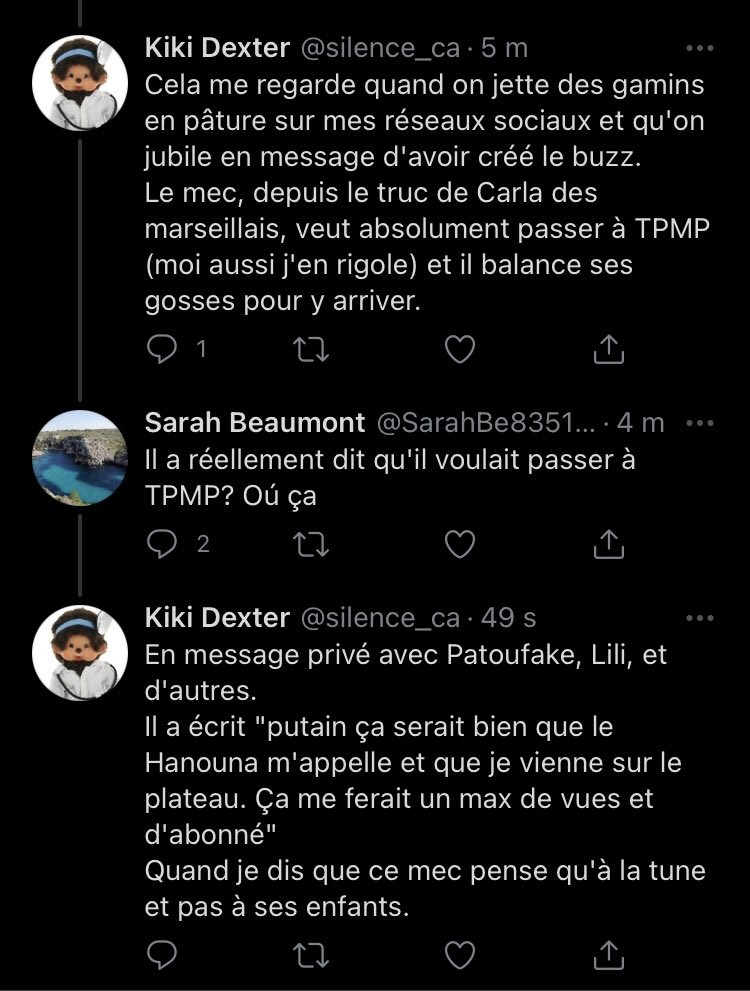Like Sarah Beaumont's tweet about TPMP
The image size is (750, 991).
pyautogui.click(x=458, y=544)
